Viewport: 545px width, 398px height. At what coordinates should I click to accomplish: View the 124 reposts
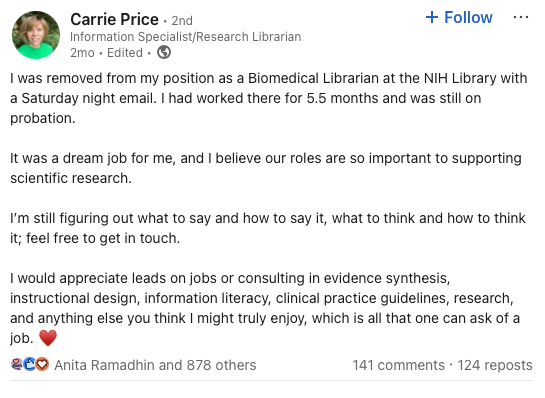click(495, 365)
